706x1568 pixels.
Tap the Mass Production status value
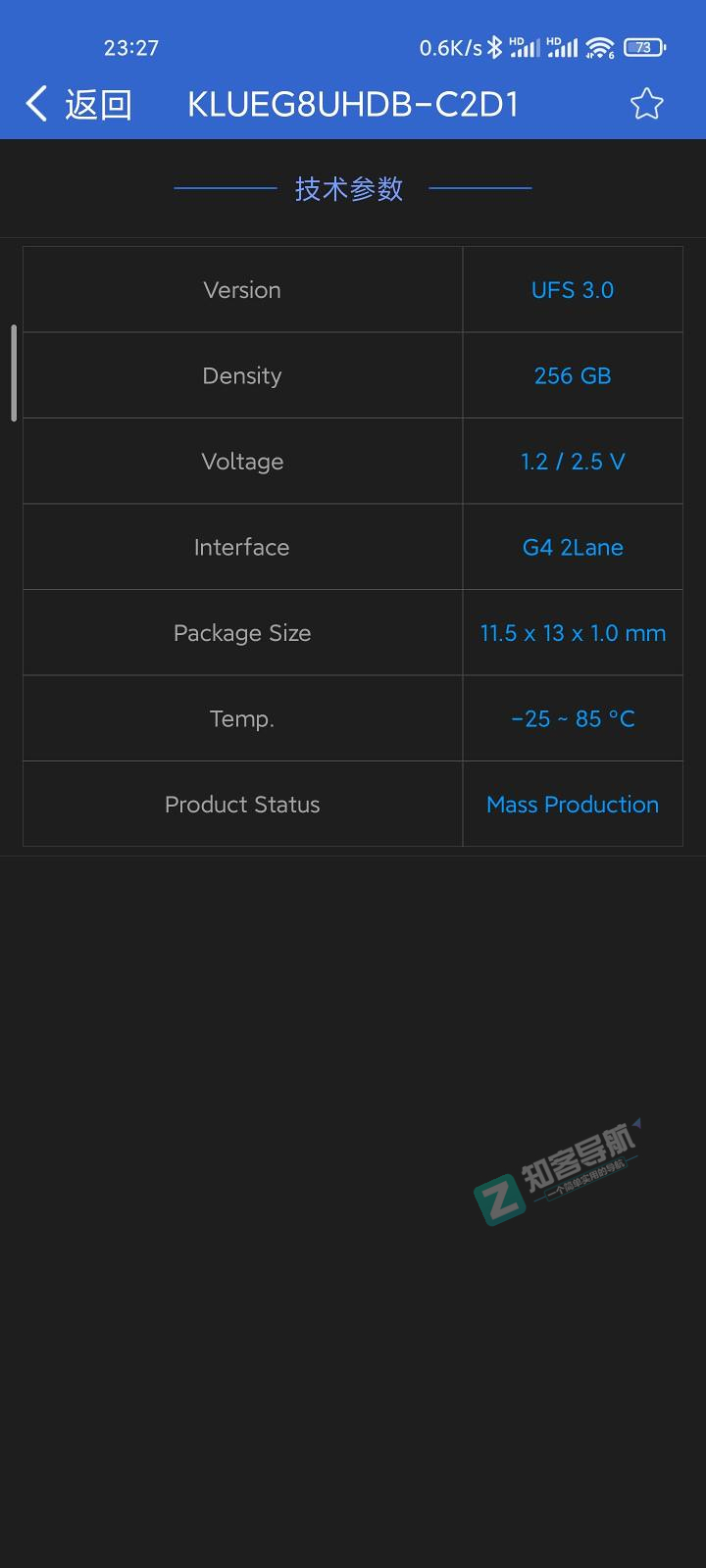pos(573,805)
